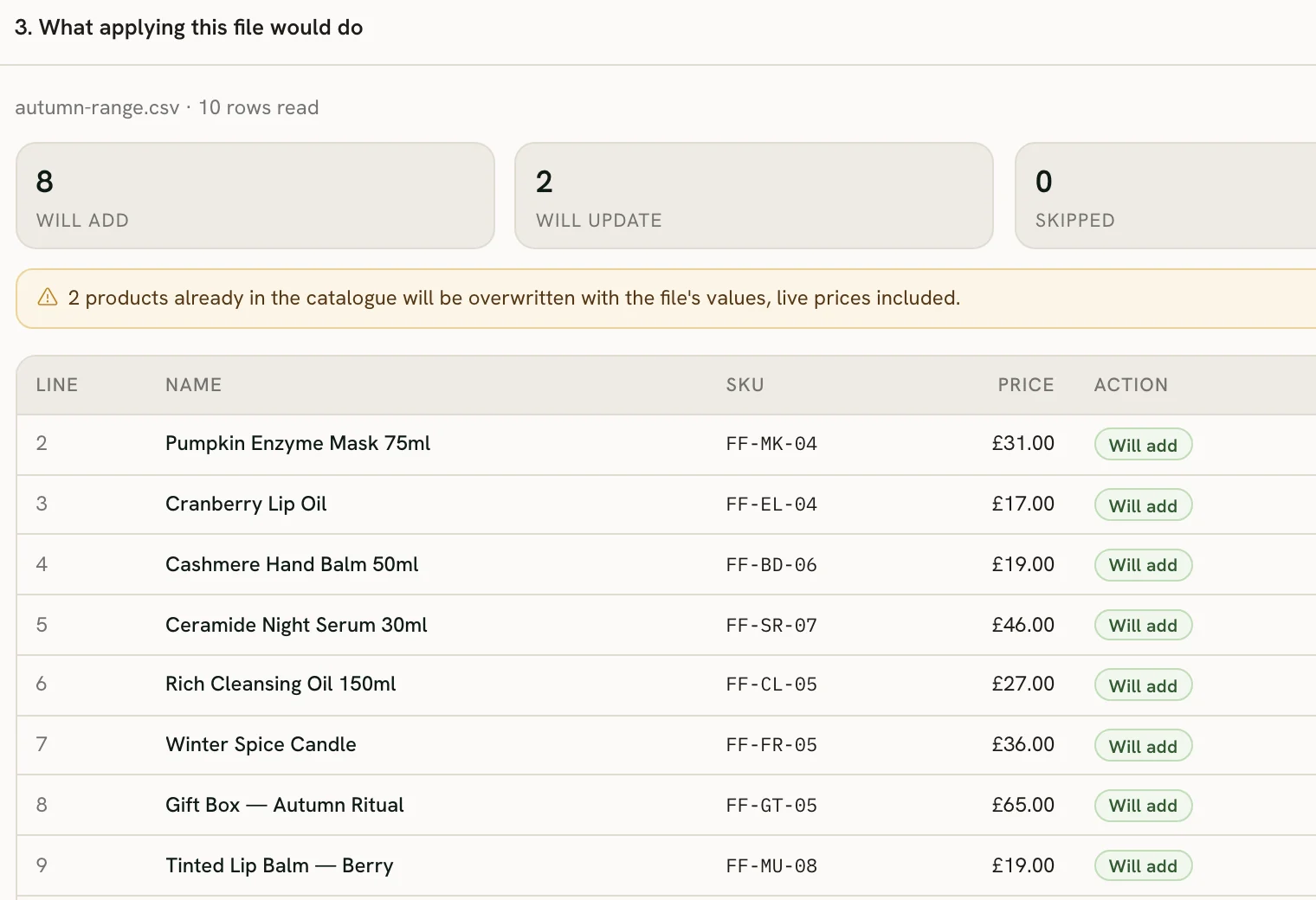Click SKU FF-SR-07
Viewport: 1316px width, 900px height.
pyautogui.click(x=771, y=626)
